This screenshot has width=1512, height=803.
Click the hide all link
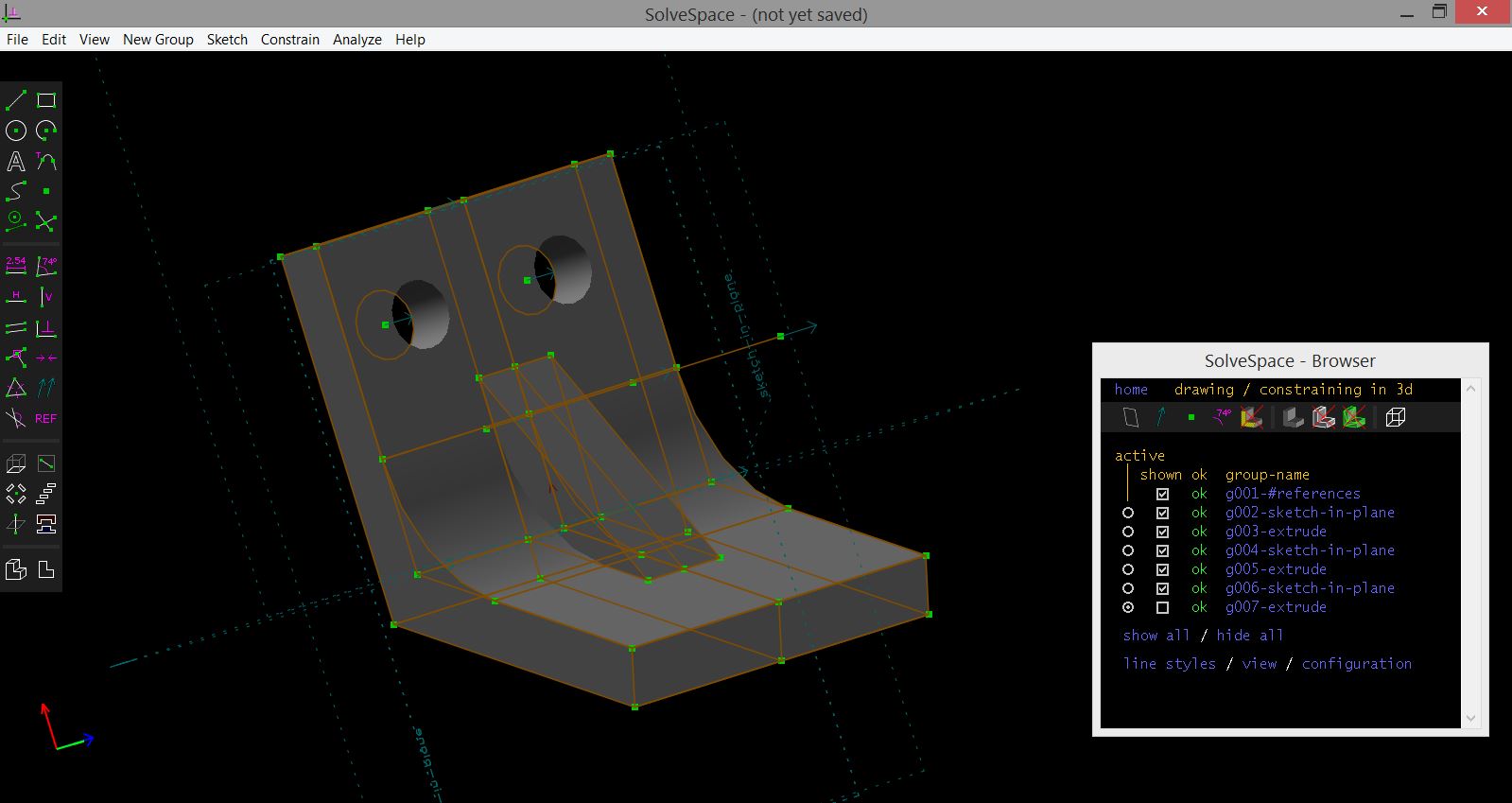[x=1250, y=636]
